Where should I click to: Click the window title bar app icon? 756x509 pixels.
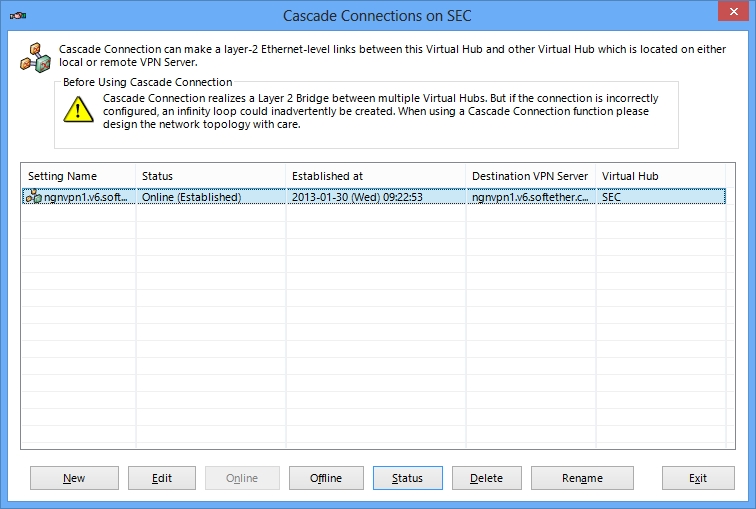[x=18, y=15]
